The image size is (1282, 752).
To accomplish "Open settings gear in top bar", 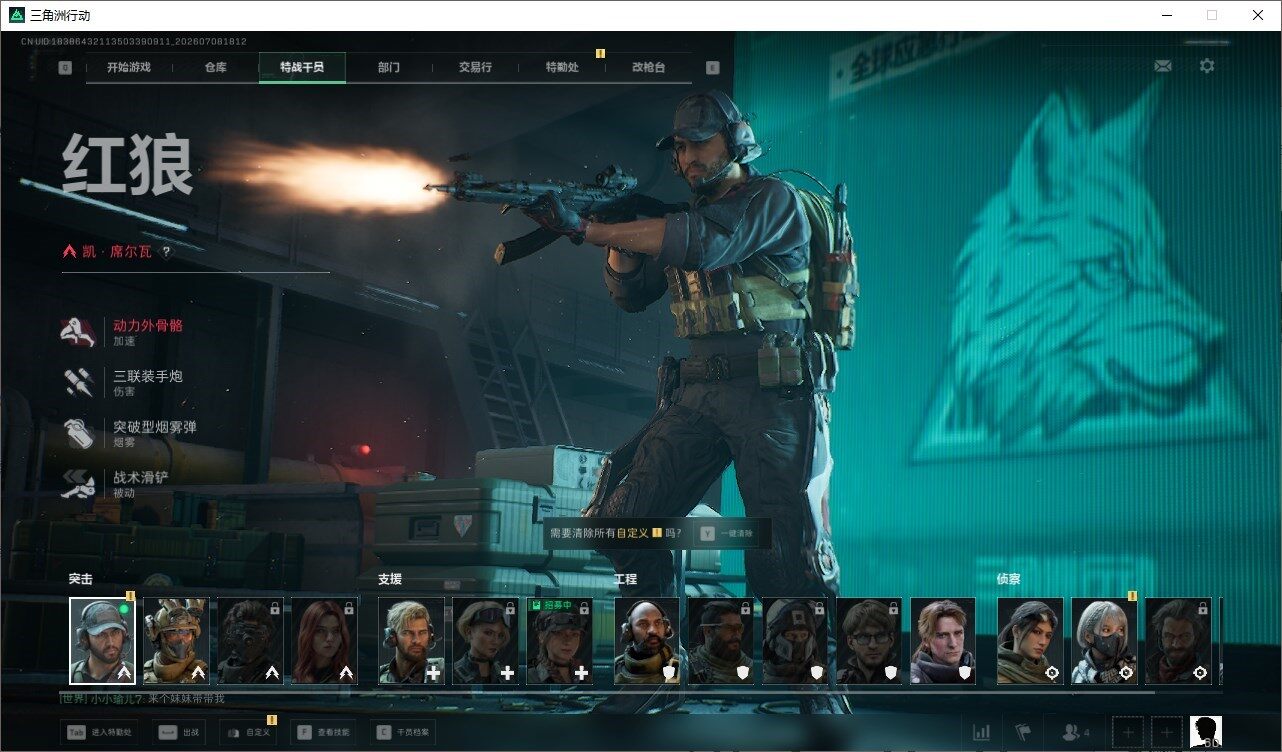I will (x=1207, y=66).
